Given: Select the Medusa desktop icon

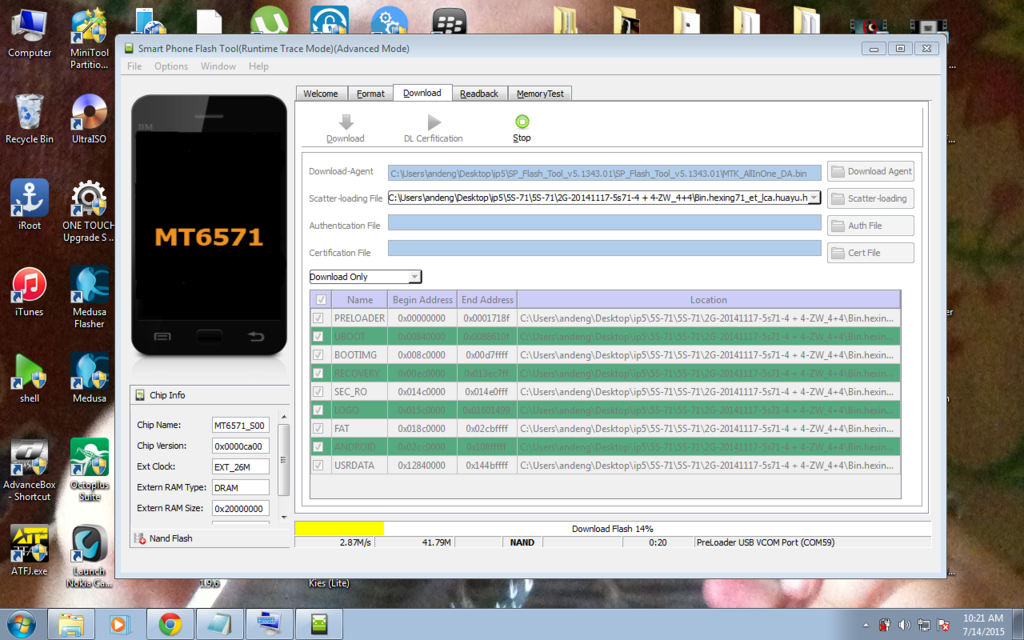Looking at the screenshot, I should click(x=89, y=379).
